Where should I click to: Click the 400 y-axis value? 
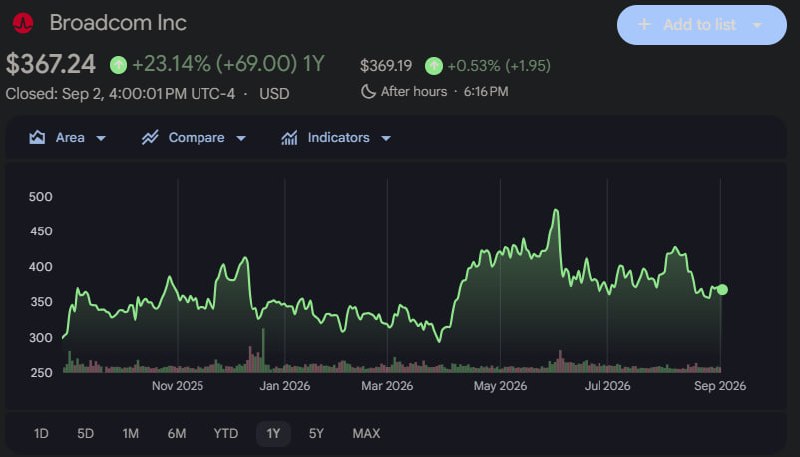tap(40, 267)
